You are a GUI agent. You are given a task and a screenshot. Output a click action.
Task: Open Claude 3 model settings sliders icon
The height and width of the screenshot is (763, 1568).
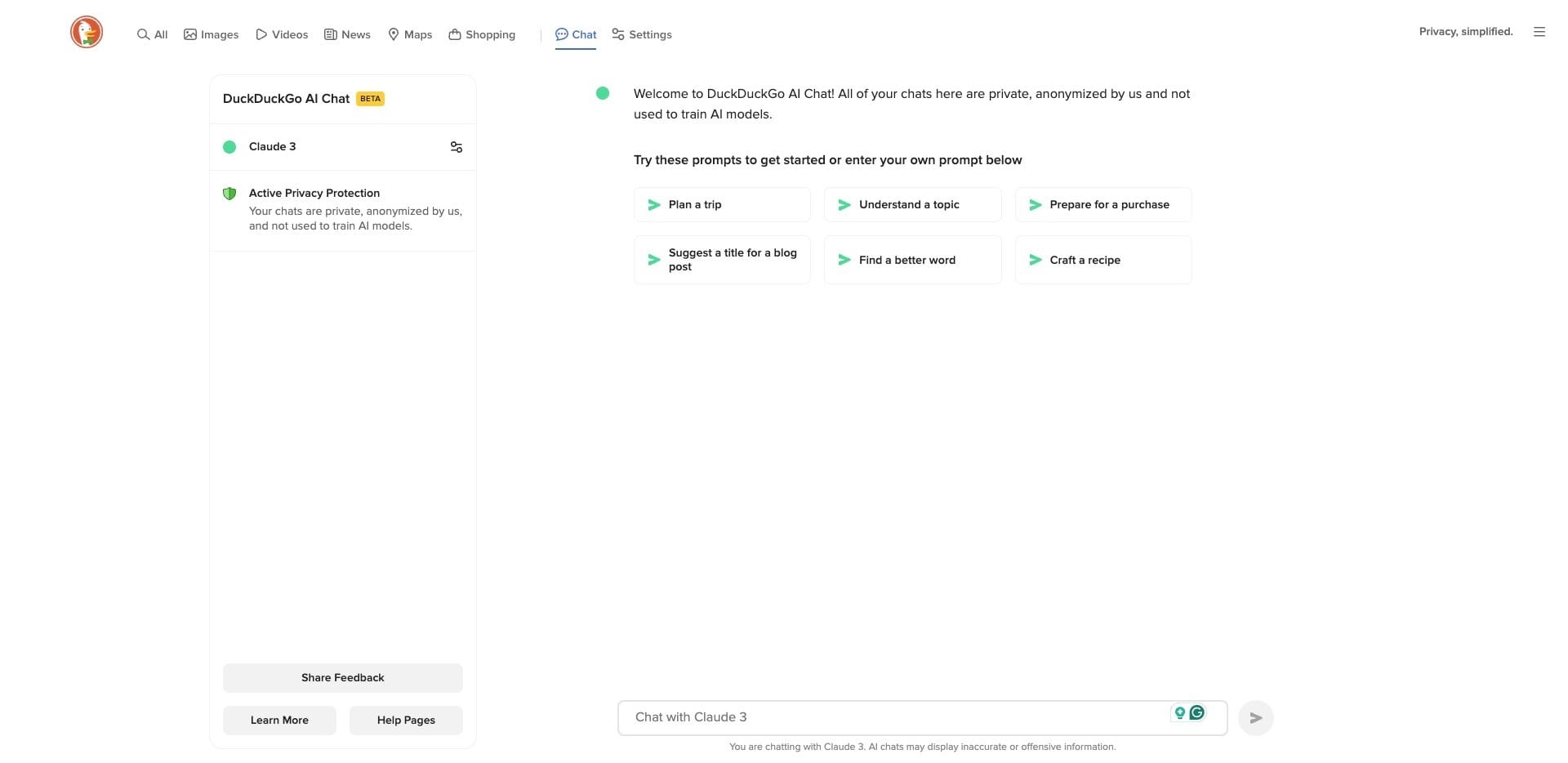456,147
